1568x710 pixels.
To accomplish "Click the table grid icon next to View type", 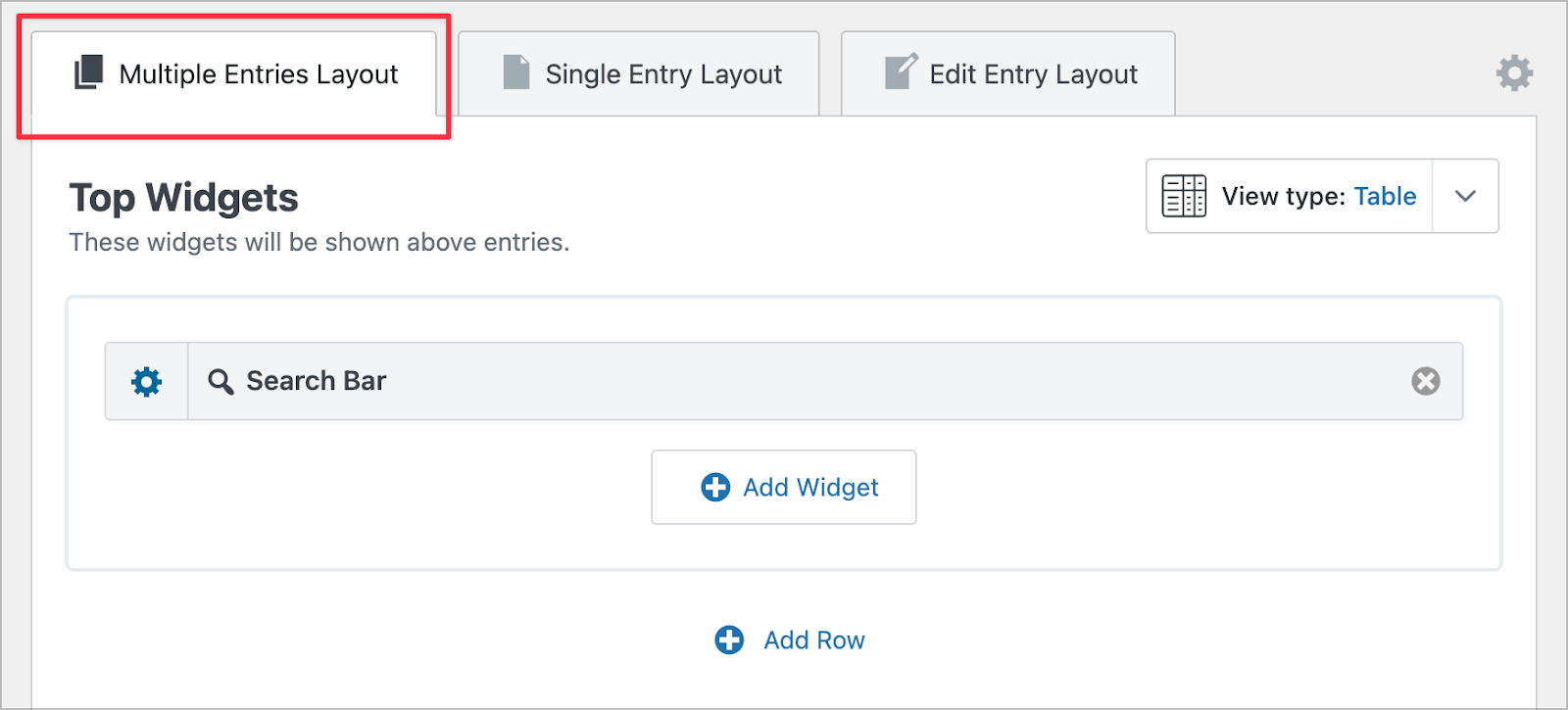I will (1183, 196).
